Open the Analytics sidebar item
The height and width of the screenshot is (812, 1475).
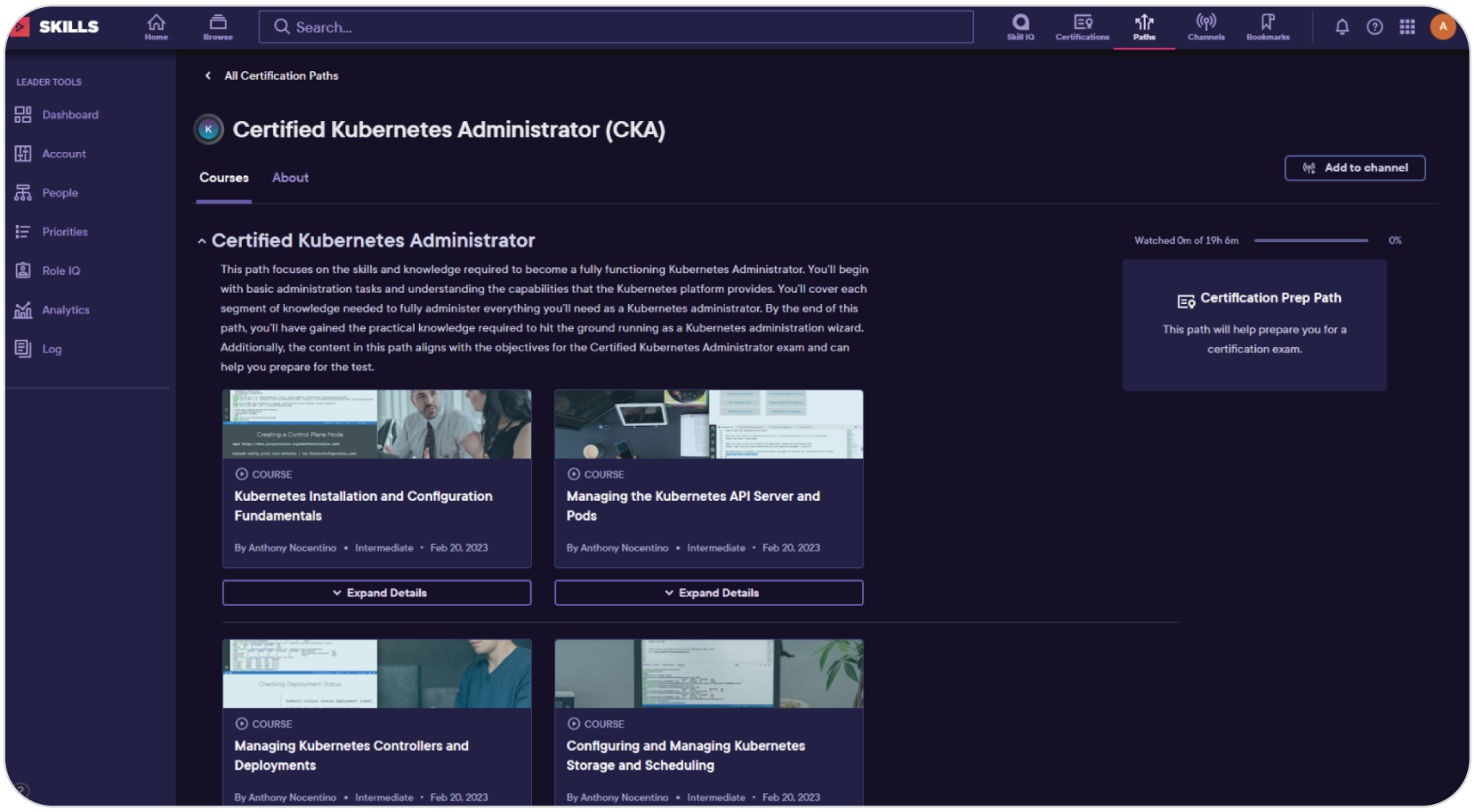point(65,310)
